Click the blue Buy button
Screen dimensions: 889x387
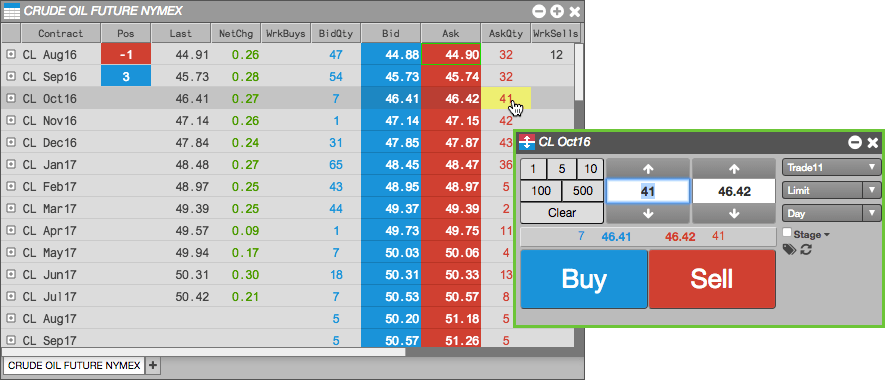pos(584,279)
